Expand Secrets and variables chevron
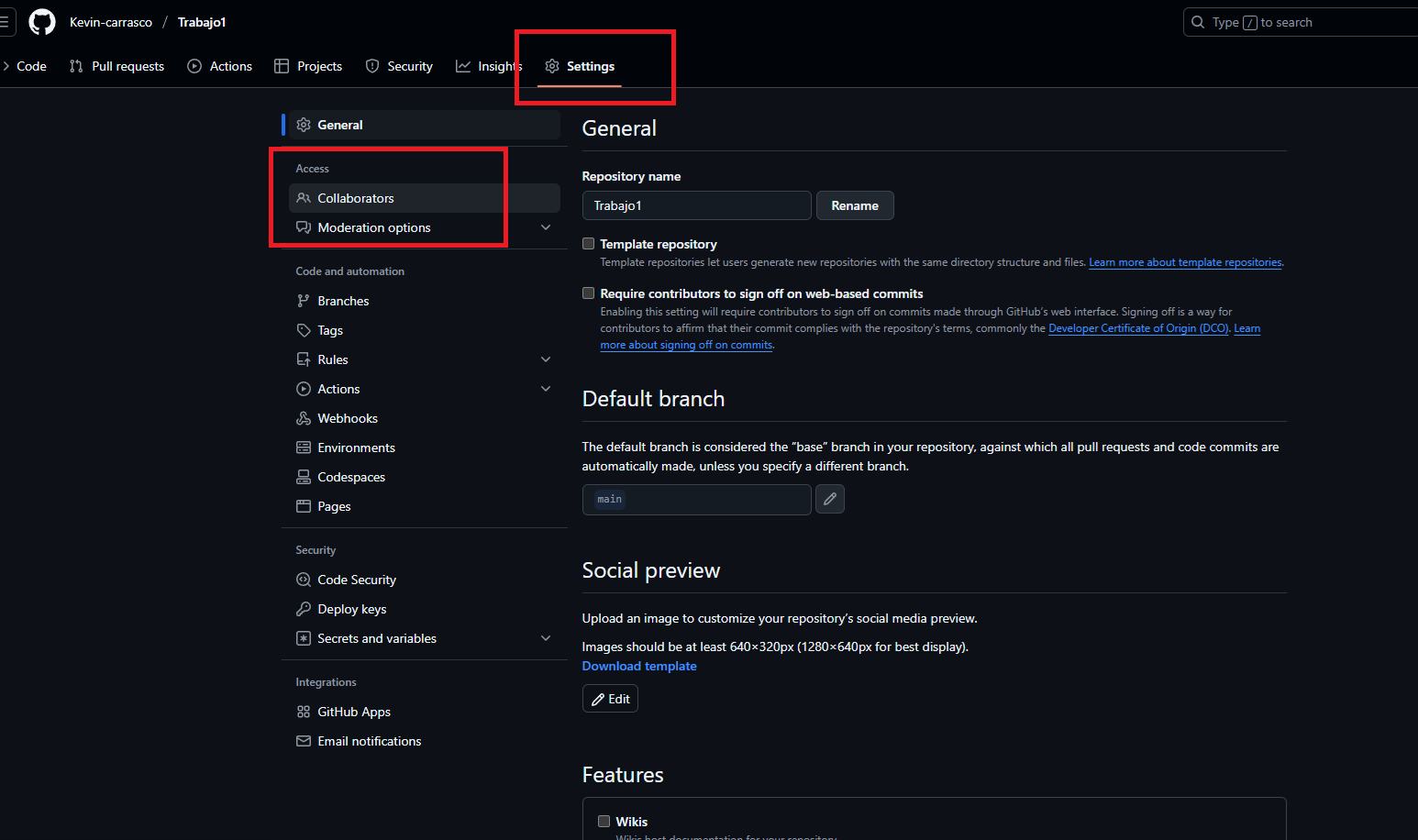Screen dimensions: 1418x840 546,638
